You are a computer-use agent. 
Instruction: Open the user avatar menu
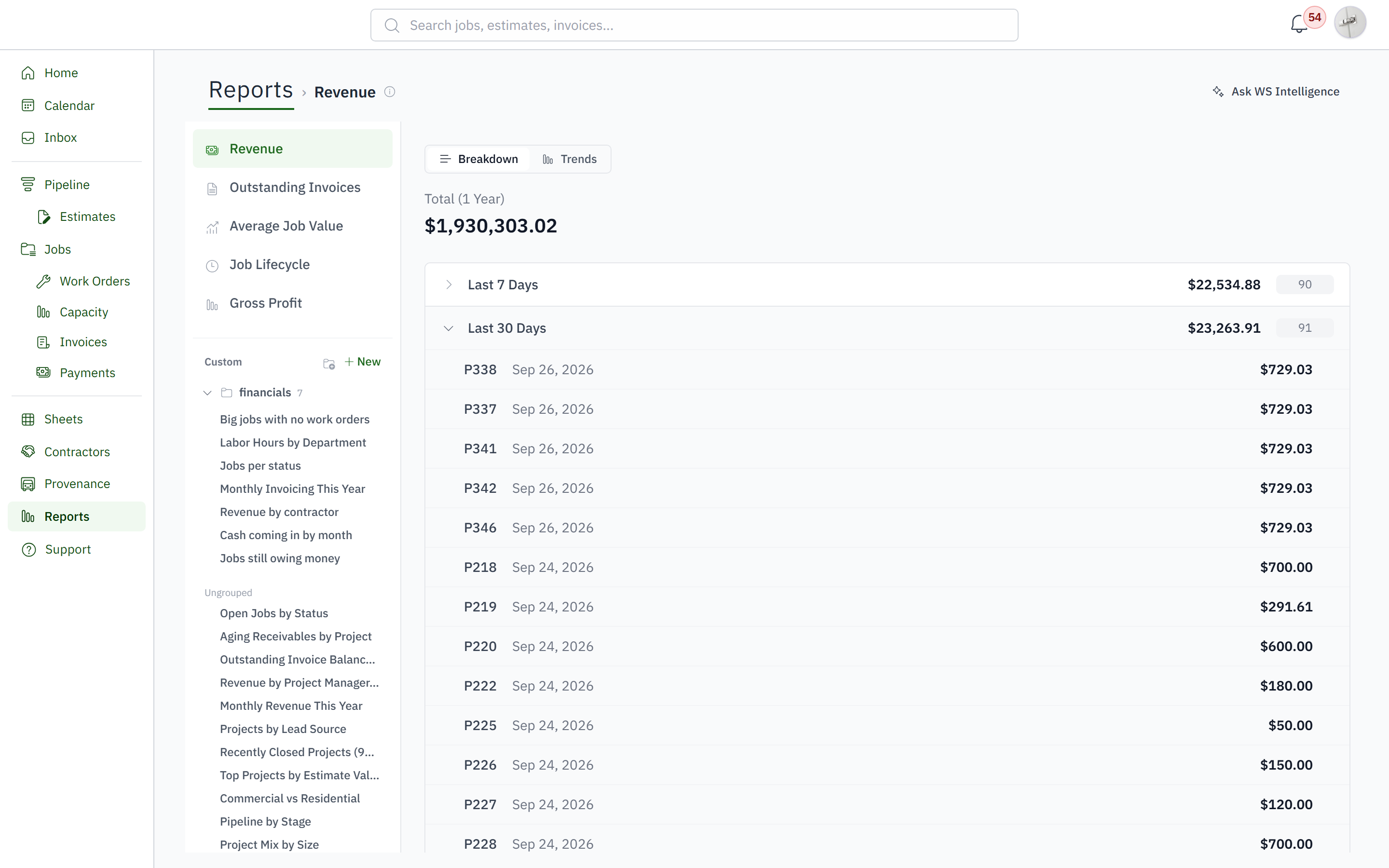click(1350, 23)
